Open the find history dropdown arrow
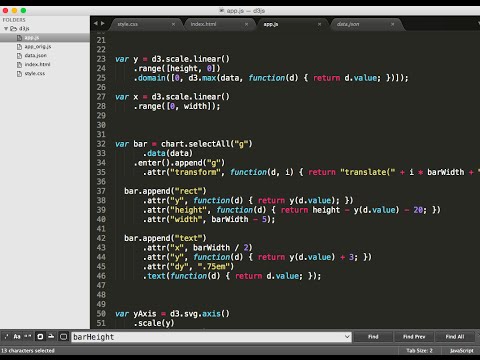This screenshot has height=360, width=480. click(347, 337)
